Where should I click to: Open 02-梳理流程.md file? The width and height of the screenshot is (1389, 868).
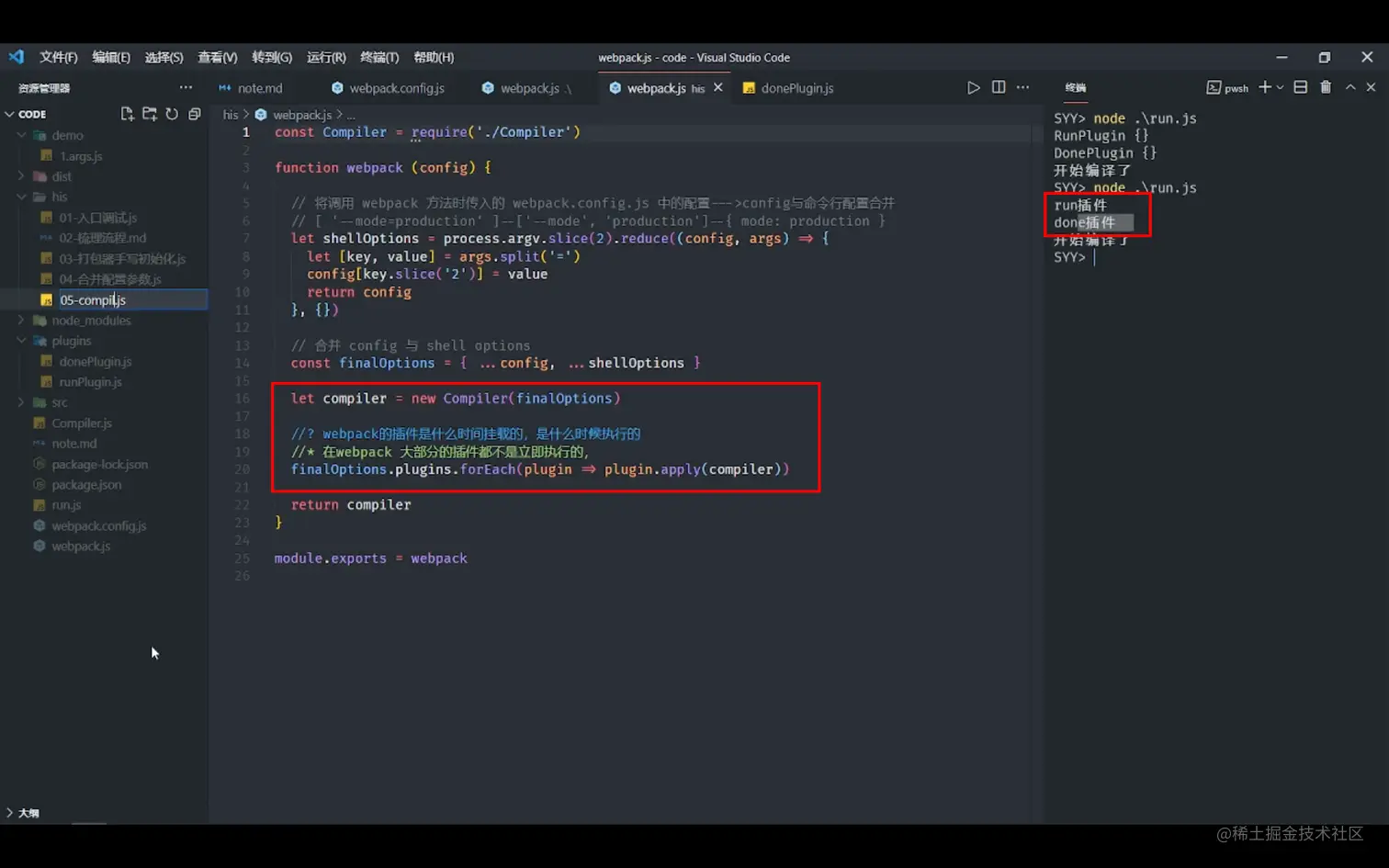(x=104, y=238)
